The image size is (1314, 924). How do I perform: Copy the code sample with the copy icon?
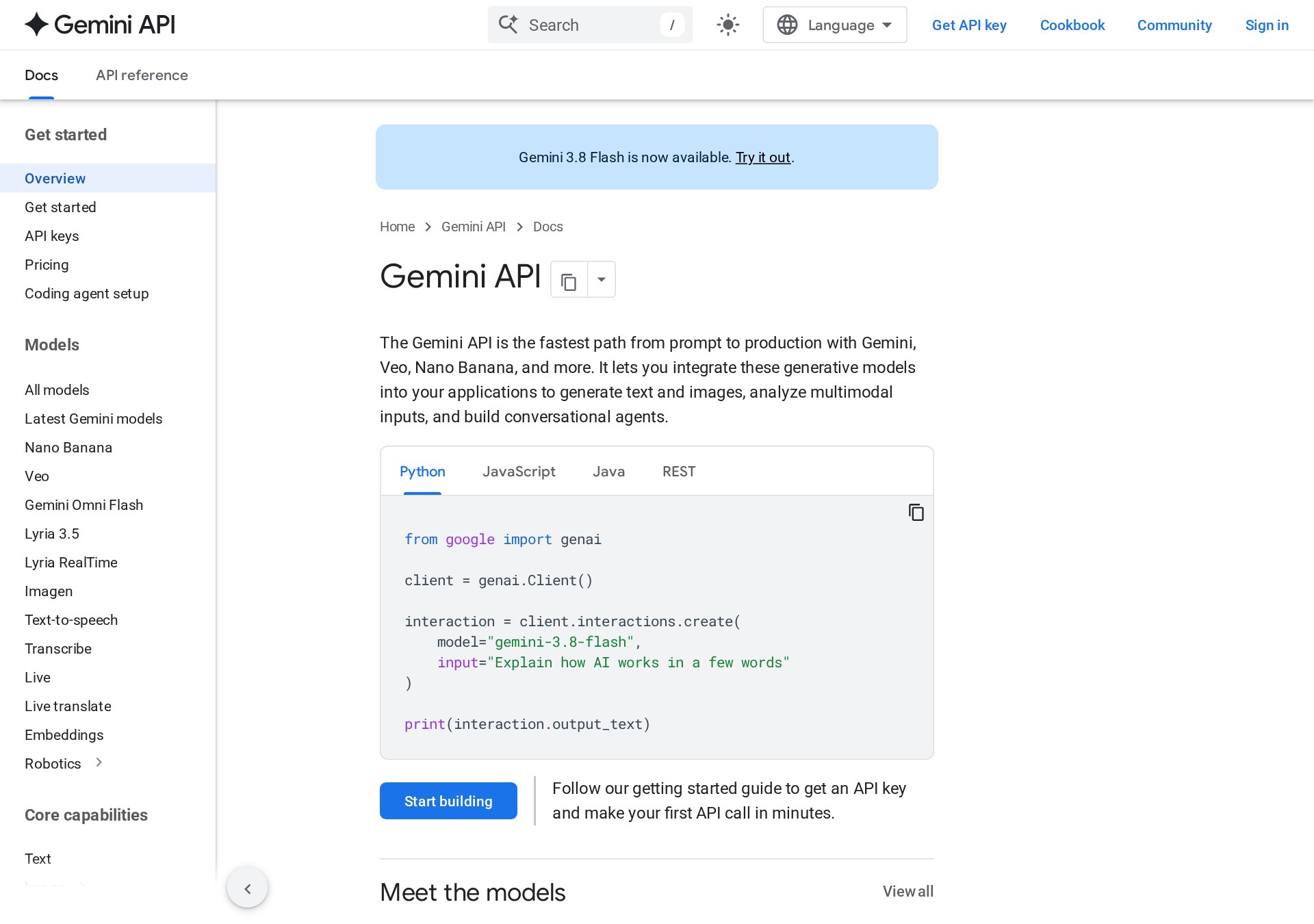click(916, 513)
